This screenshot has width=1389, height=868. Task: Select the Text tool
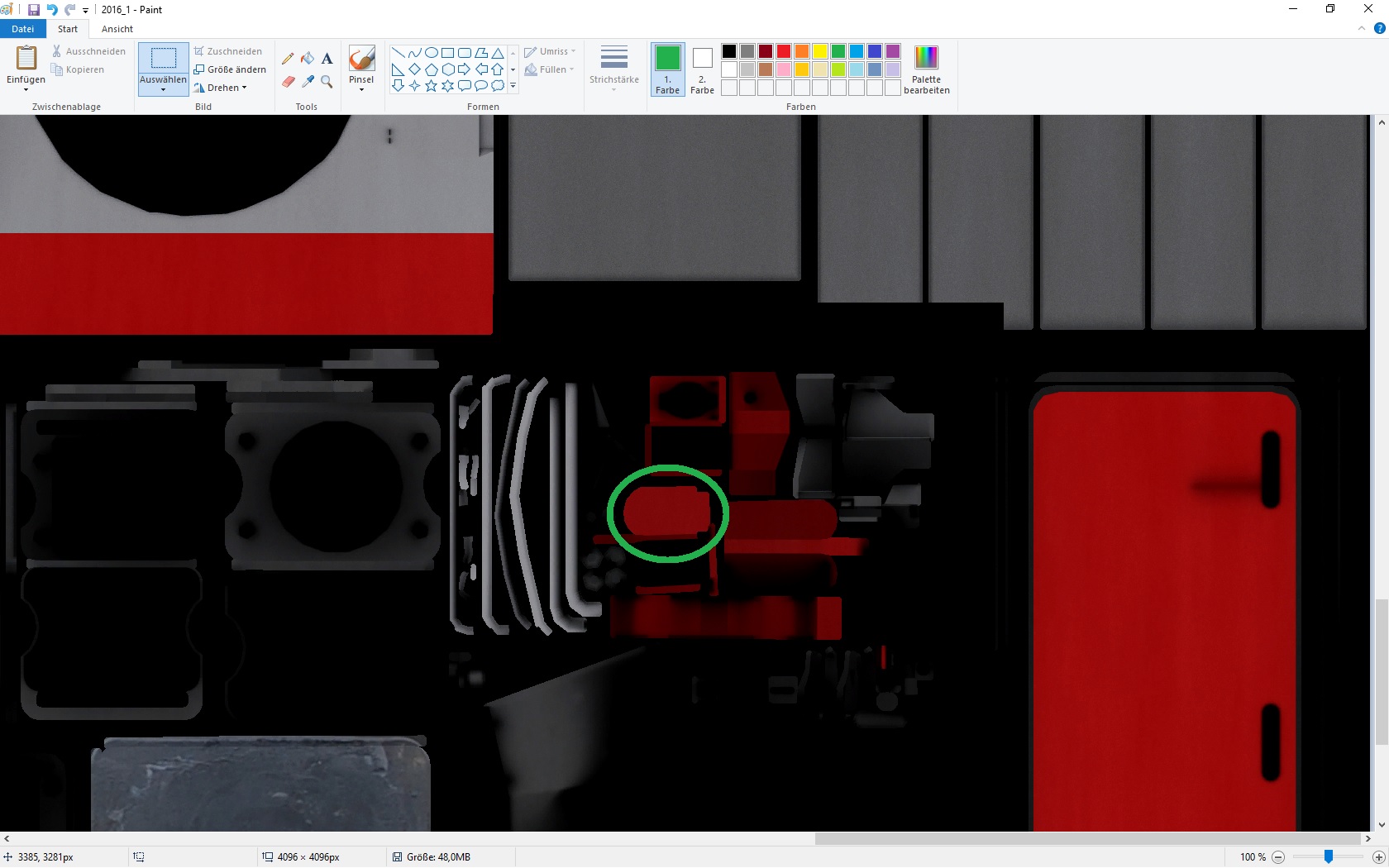point(327,59)
